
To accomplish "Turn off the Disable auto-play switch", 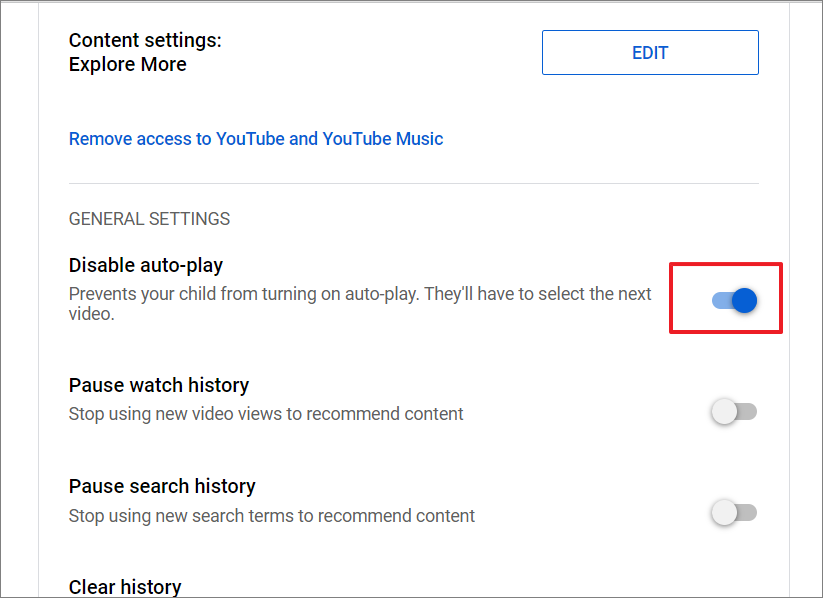I will [734, 300].
